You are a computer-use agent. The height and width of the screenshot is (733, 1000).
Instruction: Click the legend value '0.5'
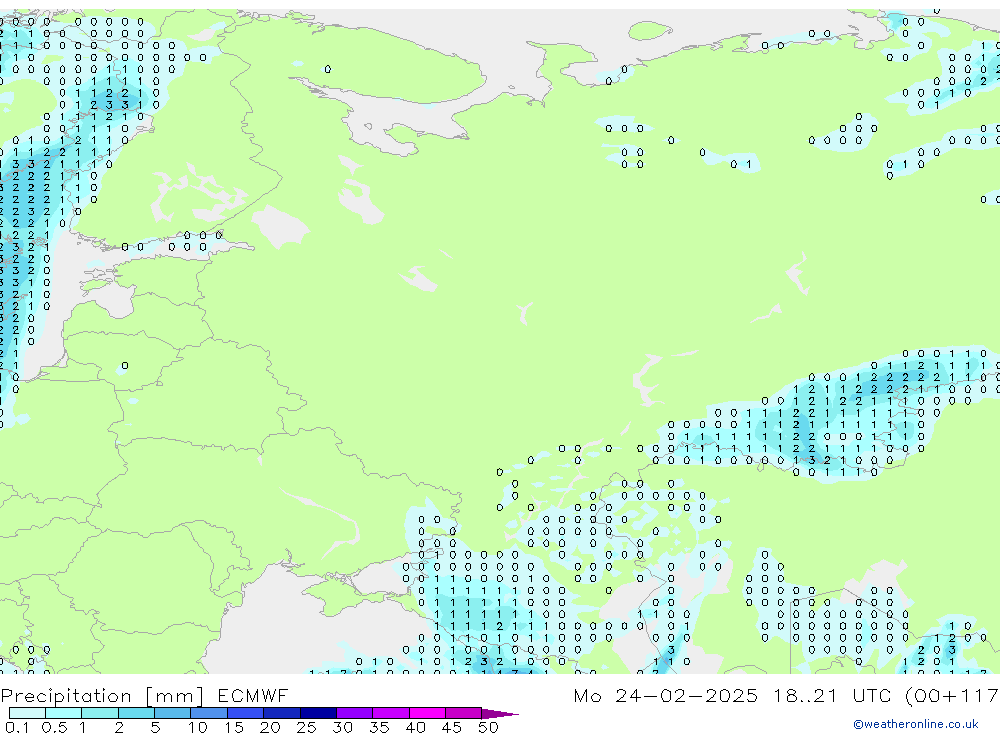[54, 727]
